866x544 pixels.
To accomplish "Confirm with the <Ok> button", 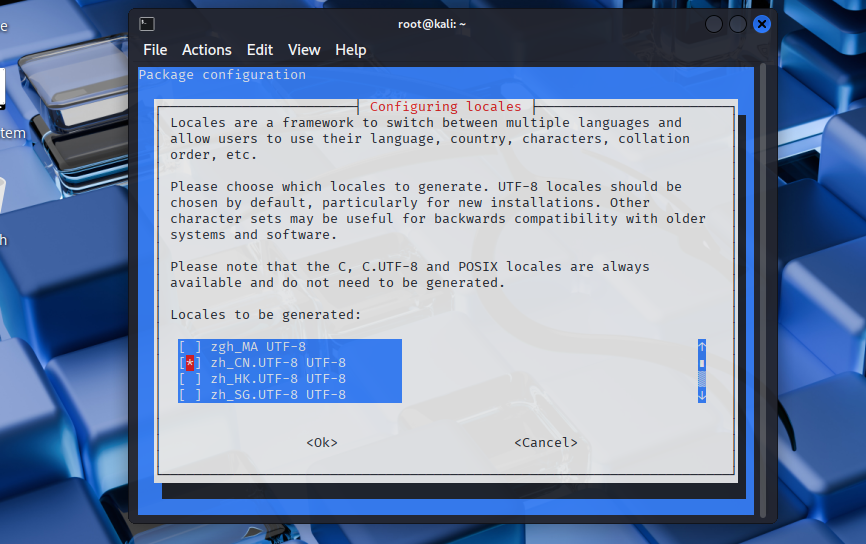I will 322,442.
